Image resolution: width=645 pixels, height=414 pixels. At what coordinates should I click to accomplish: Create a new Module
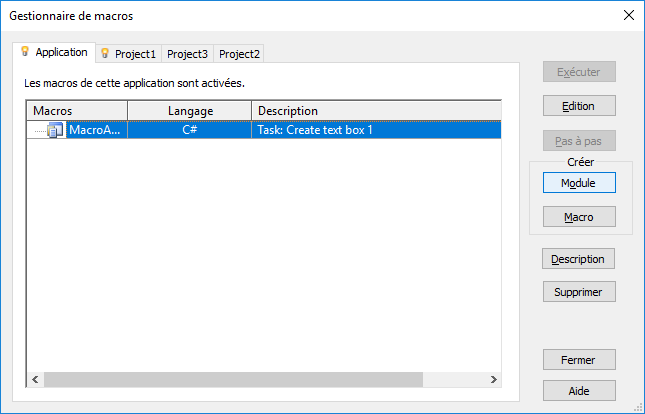pos(578,183)
